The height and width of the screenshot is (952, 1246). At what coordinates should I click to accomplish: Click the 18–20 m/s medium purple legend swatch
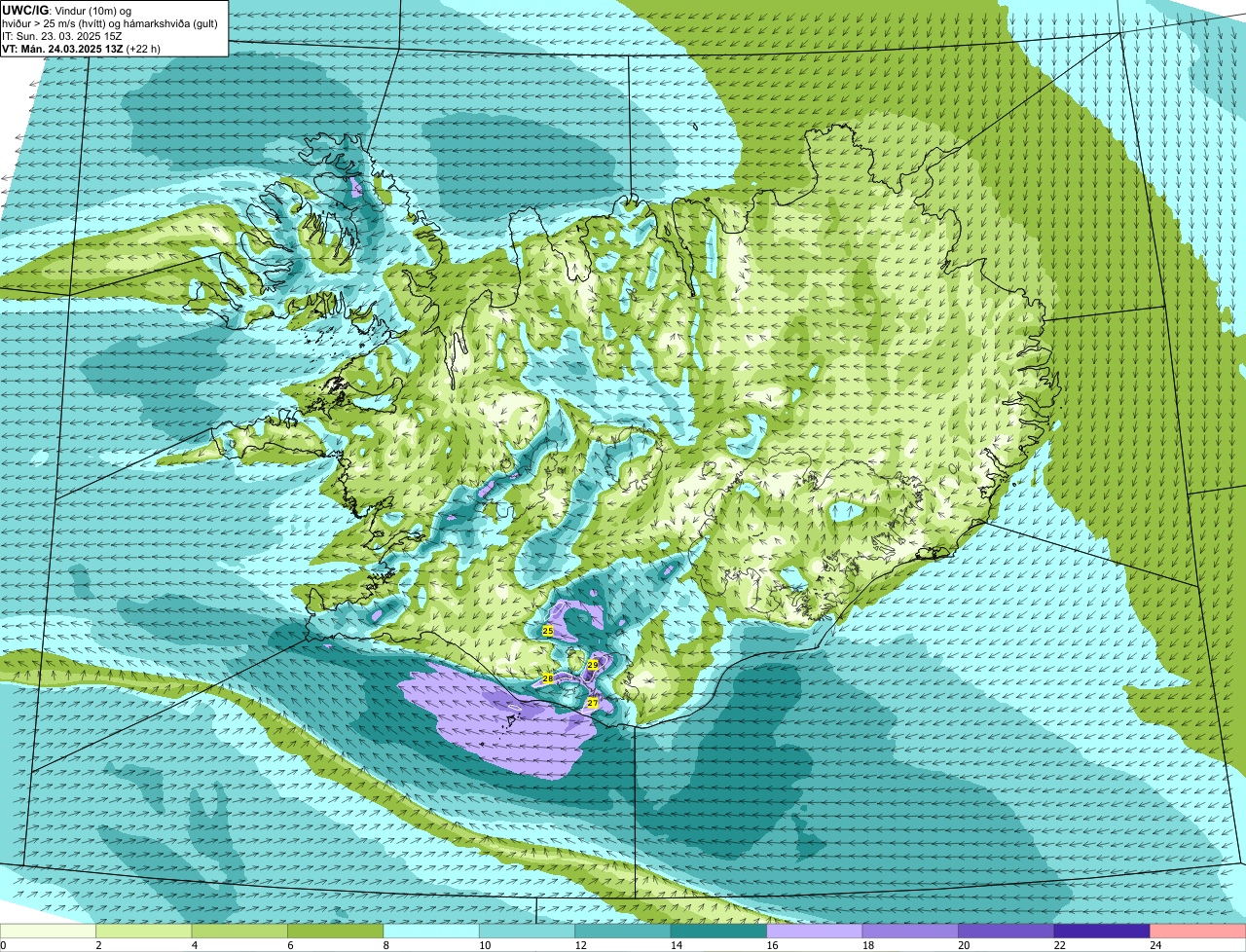click(x=910, y=931)
